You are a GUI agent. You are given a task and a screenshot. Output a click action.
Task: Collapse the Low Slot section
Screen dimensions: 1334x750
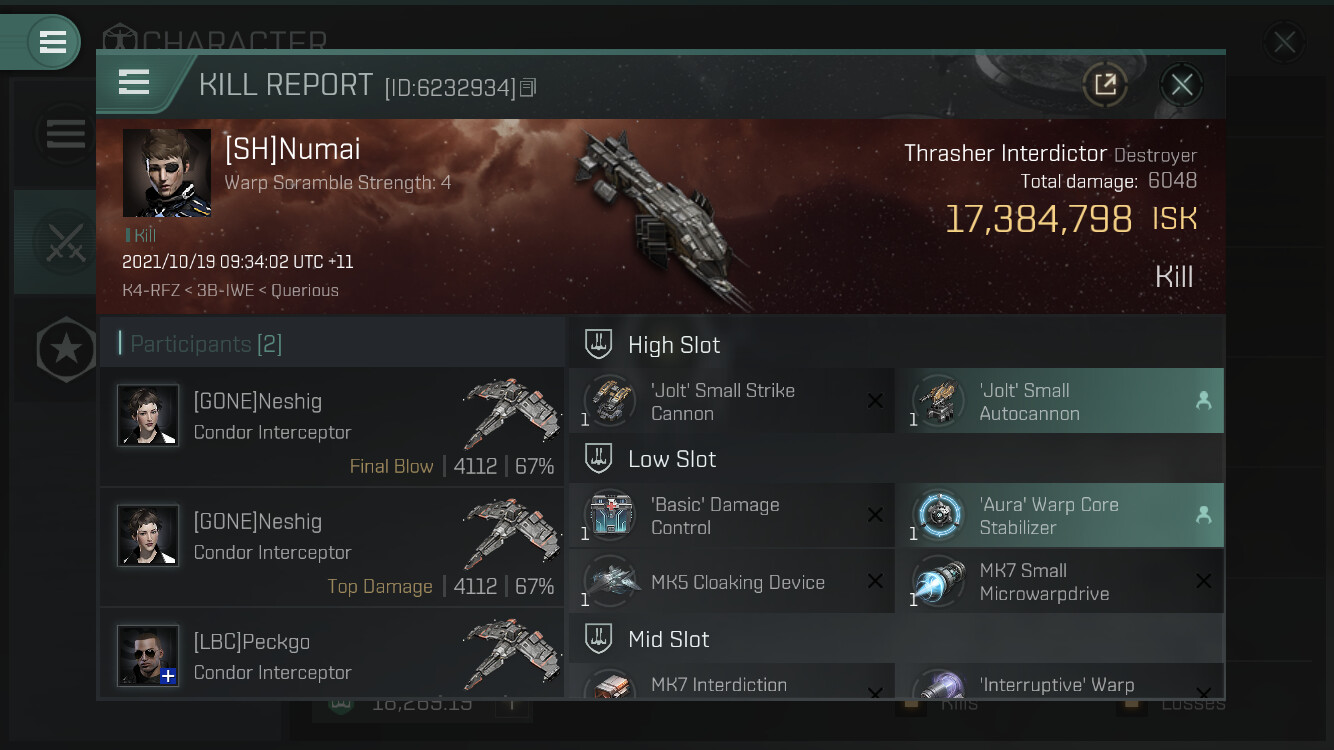pyautogui.click(x=896, y=459)
